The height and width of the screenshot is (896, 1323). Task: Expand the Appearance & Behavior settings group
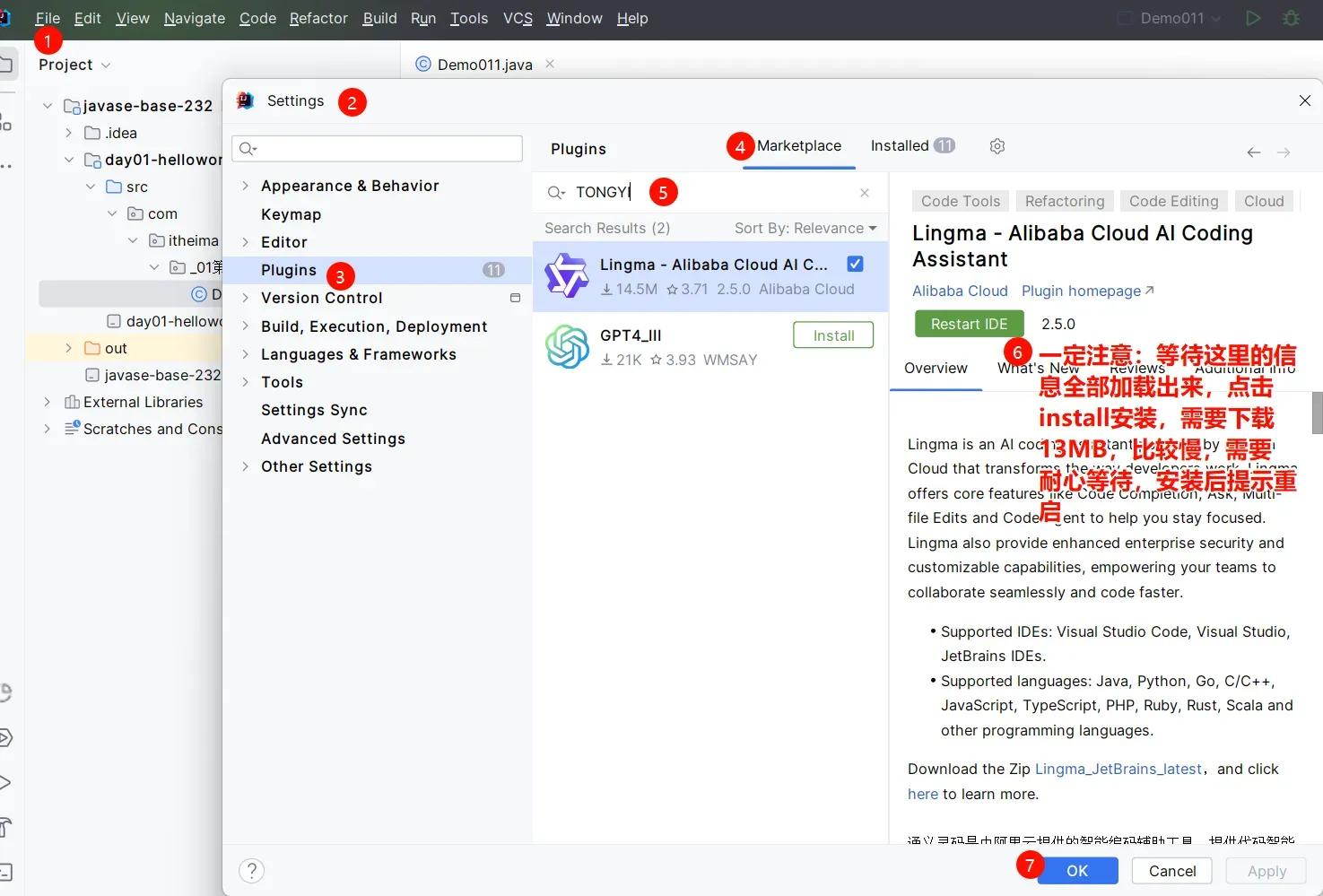[x=245, y=186]
